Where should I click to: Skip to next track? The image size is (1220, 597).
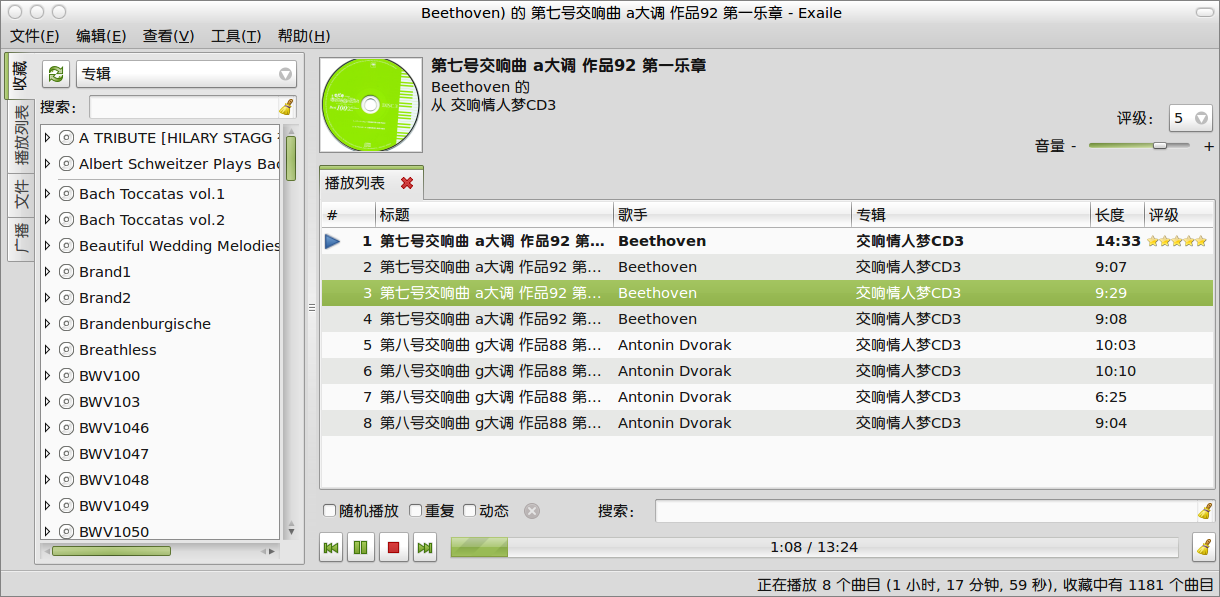pos(425,548)
